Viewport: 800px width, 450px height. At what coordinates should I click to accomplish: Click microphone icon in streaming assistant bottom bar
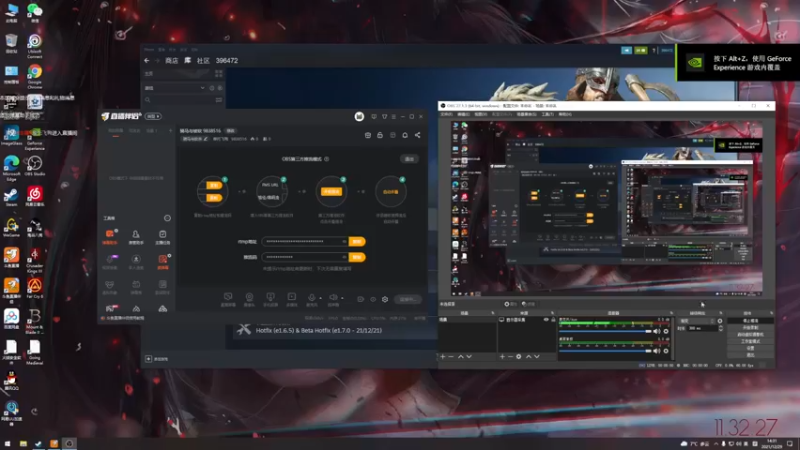click(311, 297)
